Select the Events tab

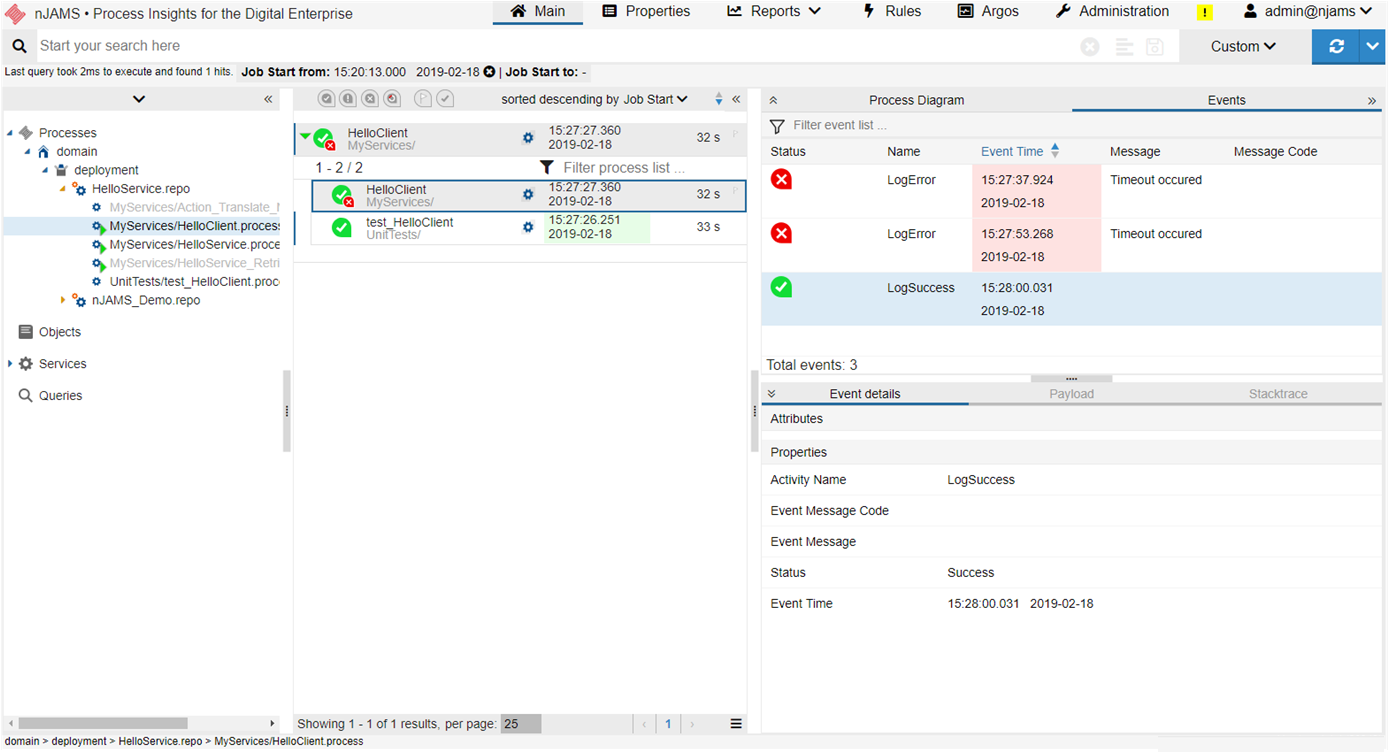[1226, 100]
